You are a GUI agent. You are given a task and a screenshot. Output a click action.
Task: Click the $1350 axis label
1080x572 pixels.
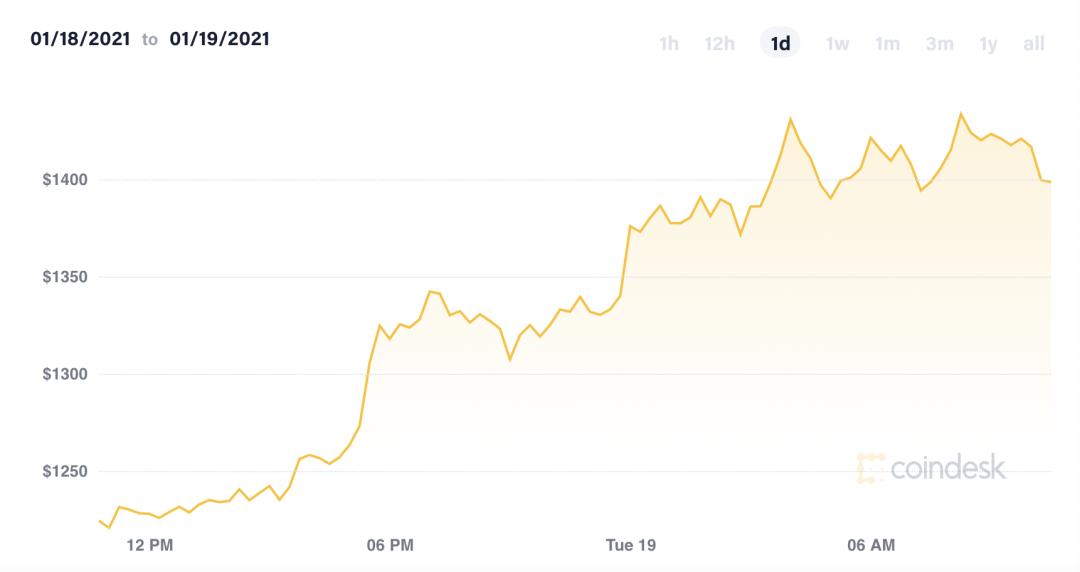pyautogui.click(x=65, y=277)
